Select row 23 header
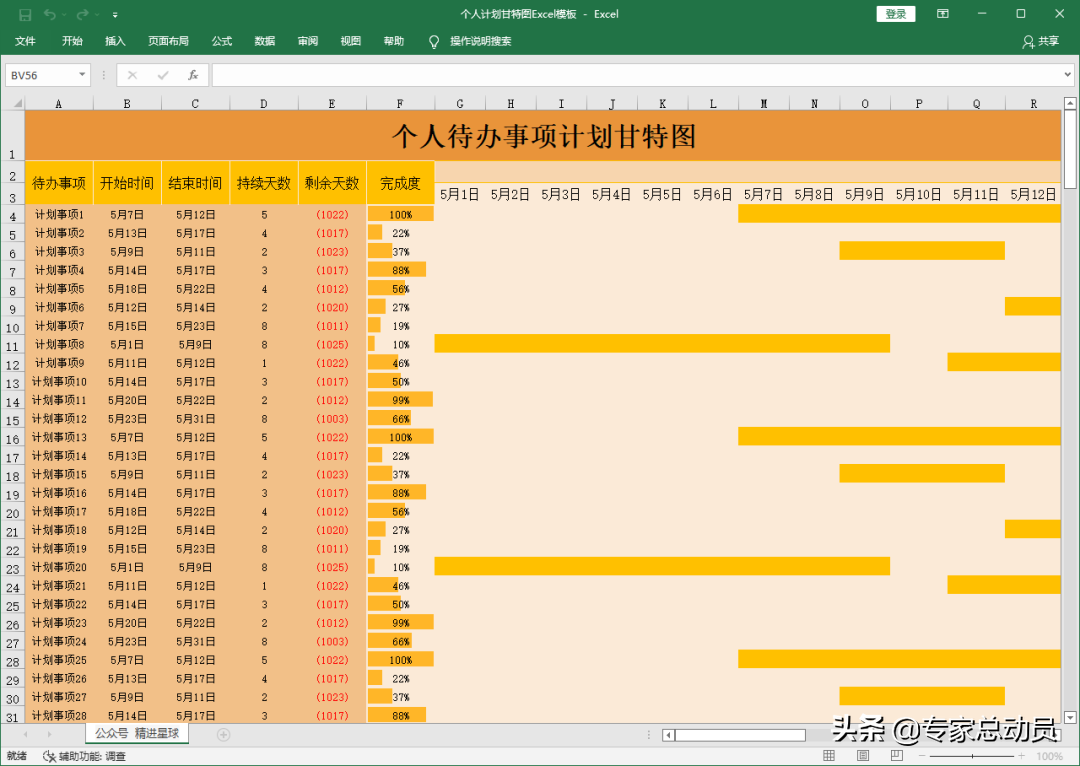1080x766 pixels. (x=13, y=568)
